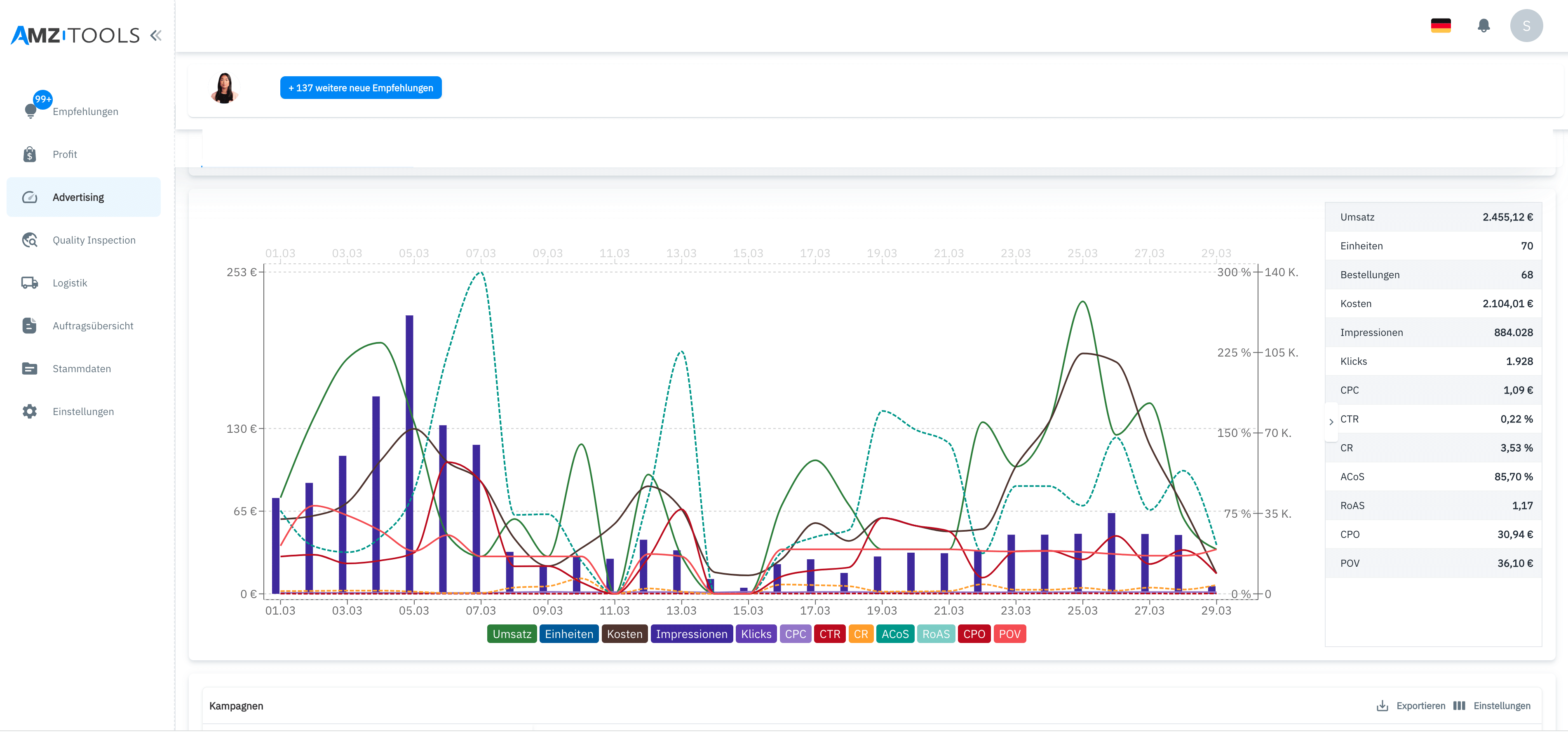Click the Profit bag icon

[x=29, y=155]
